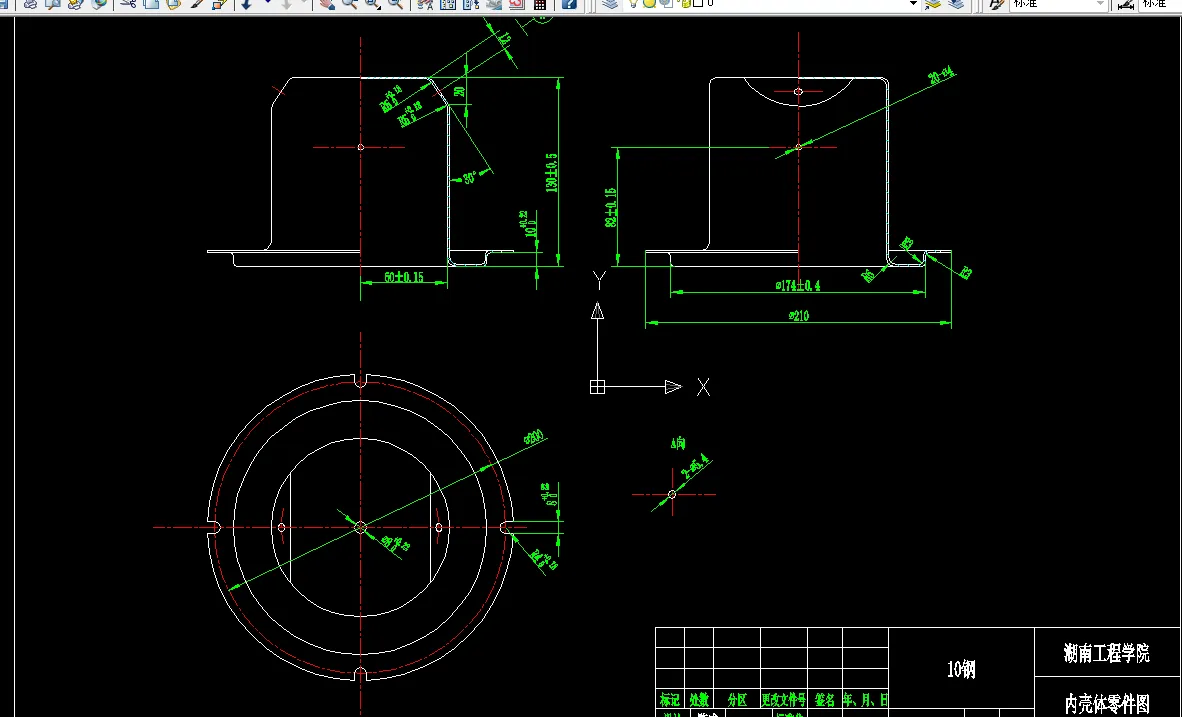This screenshot has height=717, width=1182.
Task: Activate the Pan hand tool
Action: click(x=326, y=4)
